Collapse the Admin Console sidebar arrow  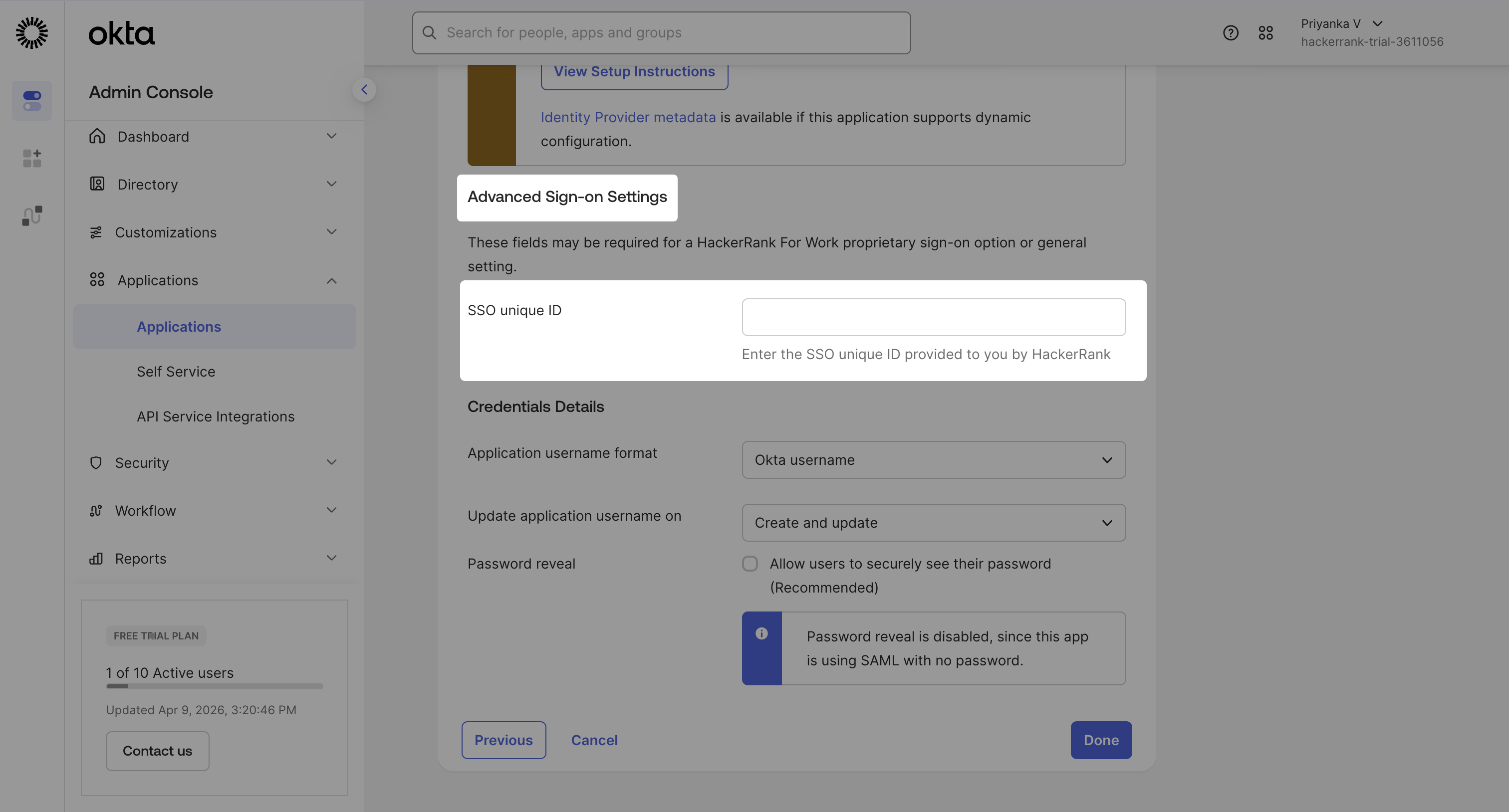364,90
